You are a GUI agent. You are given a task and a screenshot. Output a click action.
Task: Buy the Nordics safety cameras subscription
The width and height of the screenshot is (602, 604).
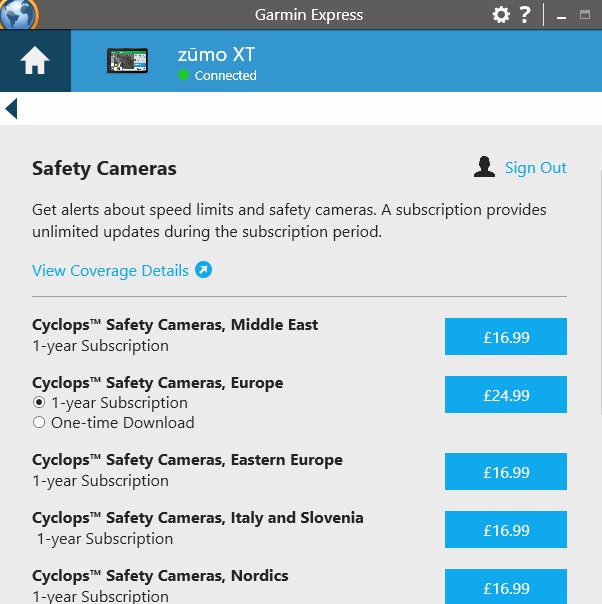click(x=506, y=586)
